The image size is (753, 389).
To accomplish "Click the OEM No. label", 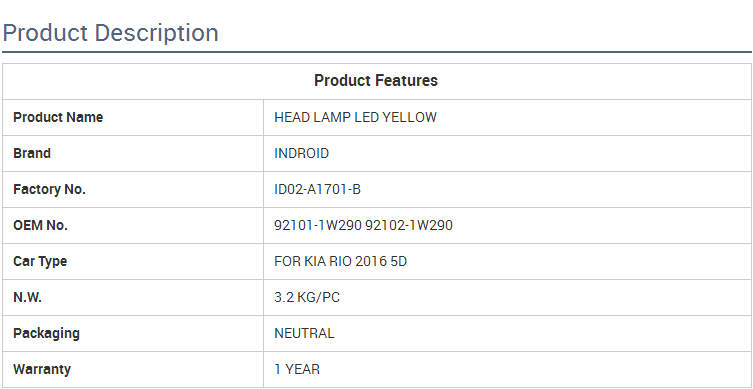I will click(x=40, y=226).
